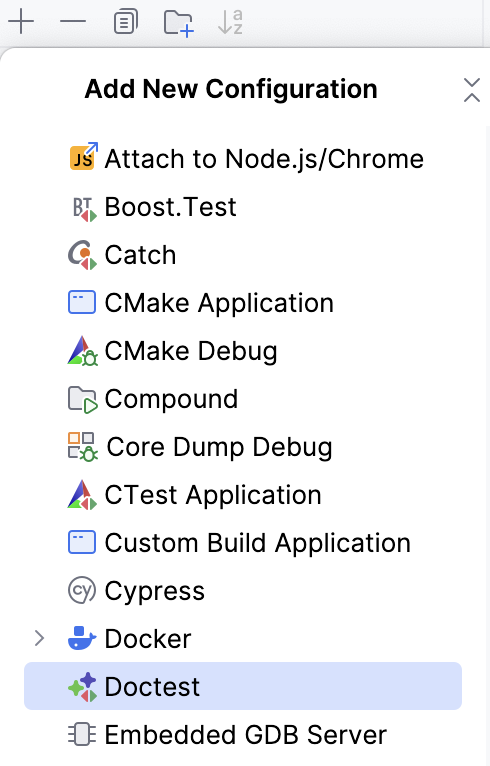This screenshot has height=766, width=490.
Task: Click the minus Remove Configuration icon
Action: pos(73,22)
